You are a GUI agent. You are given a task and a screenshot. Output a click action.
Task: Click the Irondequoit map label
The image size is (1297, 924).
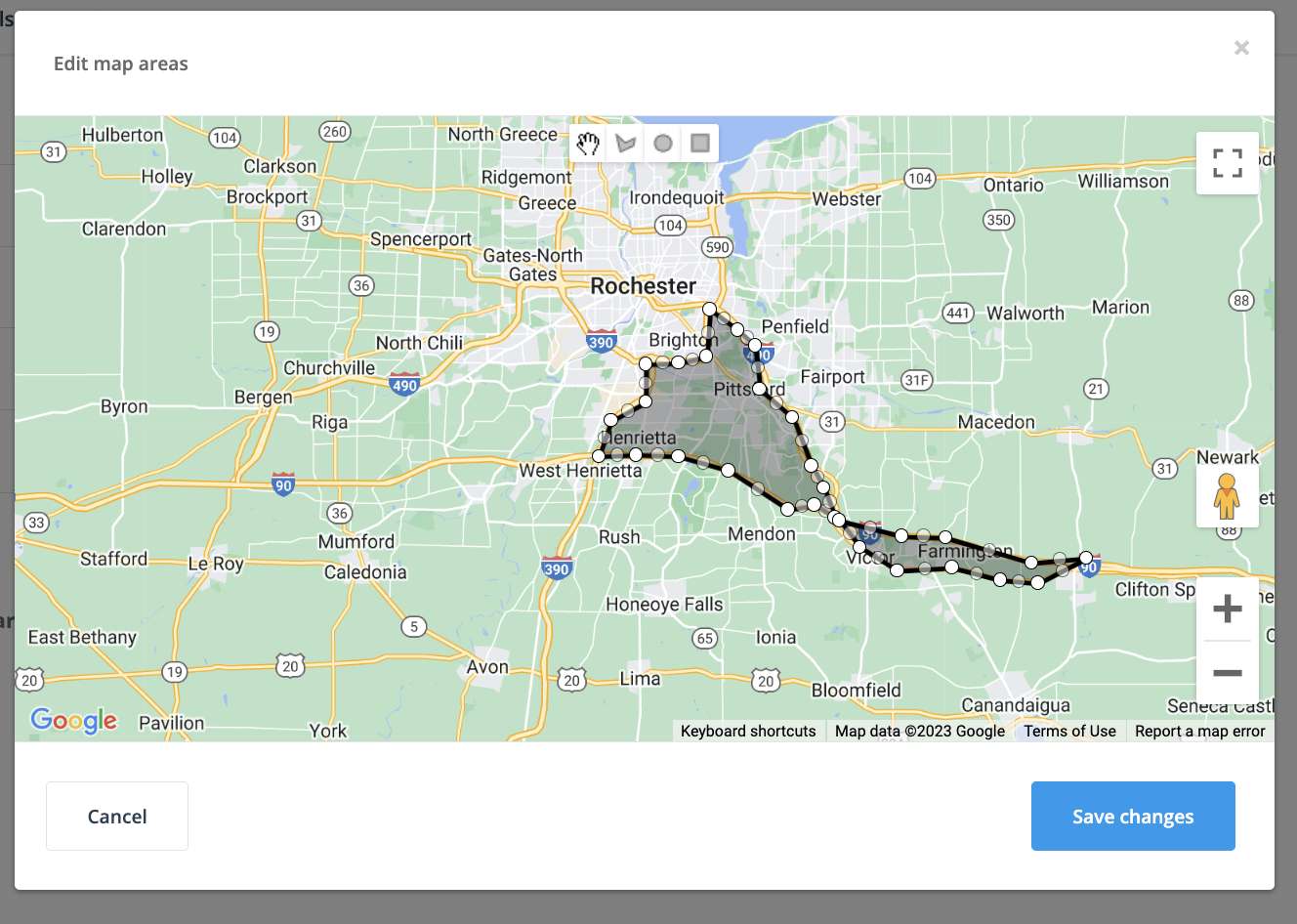click(x=677, y=197)
